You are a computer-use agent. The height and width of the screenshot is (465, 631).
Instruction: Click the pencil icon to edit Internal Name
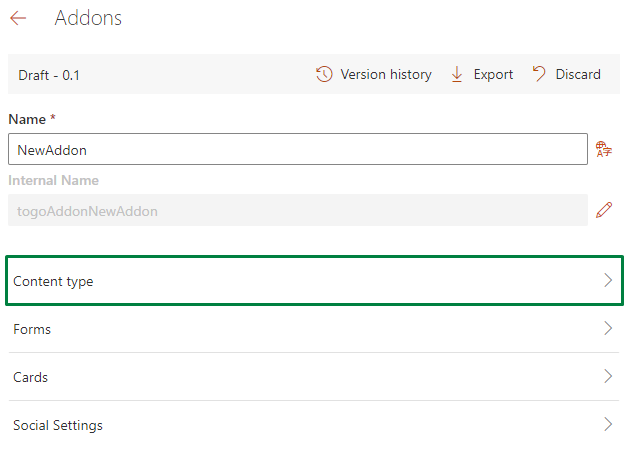[x=604, y=210]
